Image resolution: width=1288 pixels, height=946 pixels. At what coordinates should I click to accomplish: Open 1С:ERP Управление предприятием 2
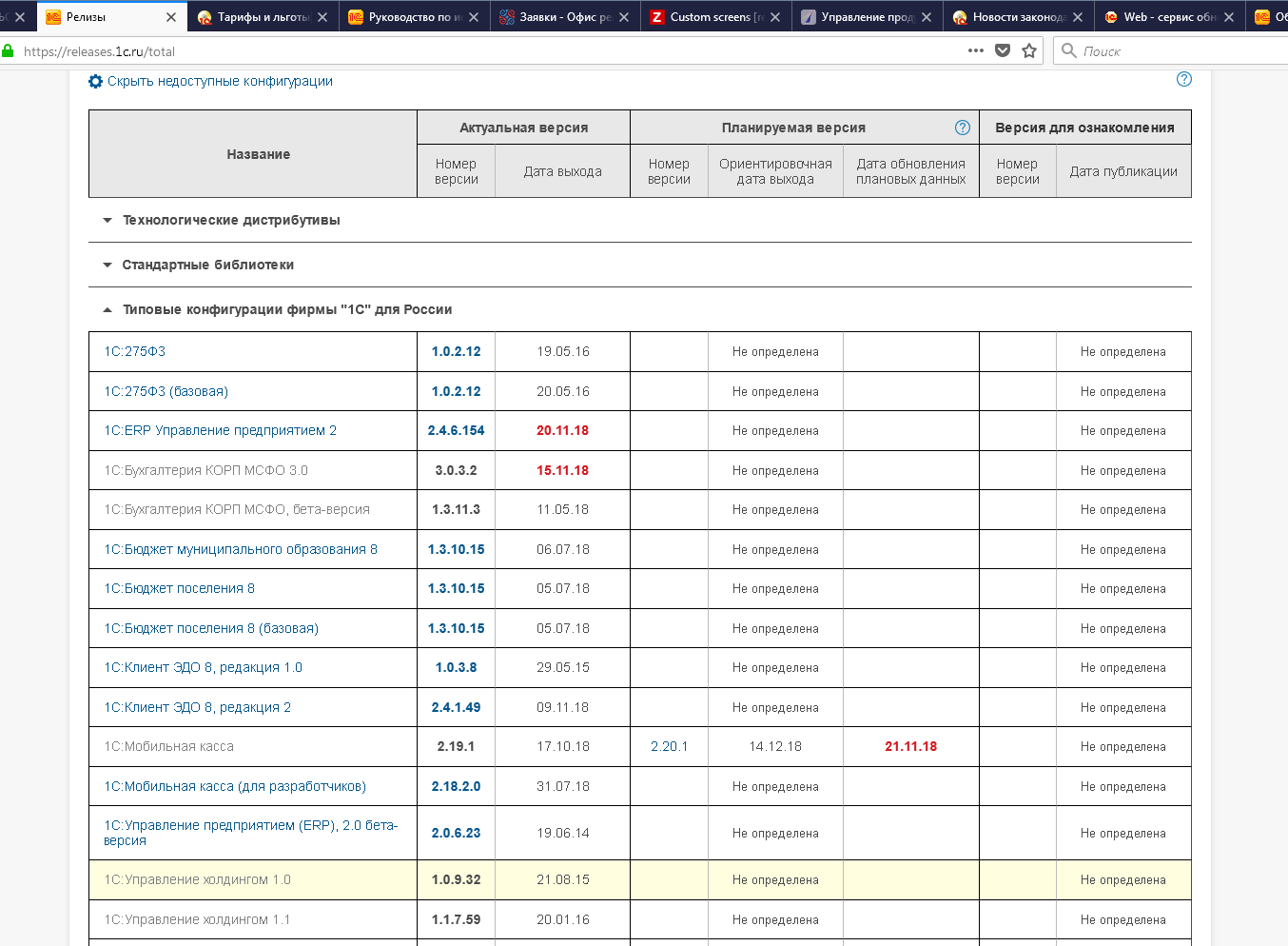(221, 430)
